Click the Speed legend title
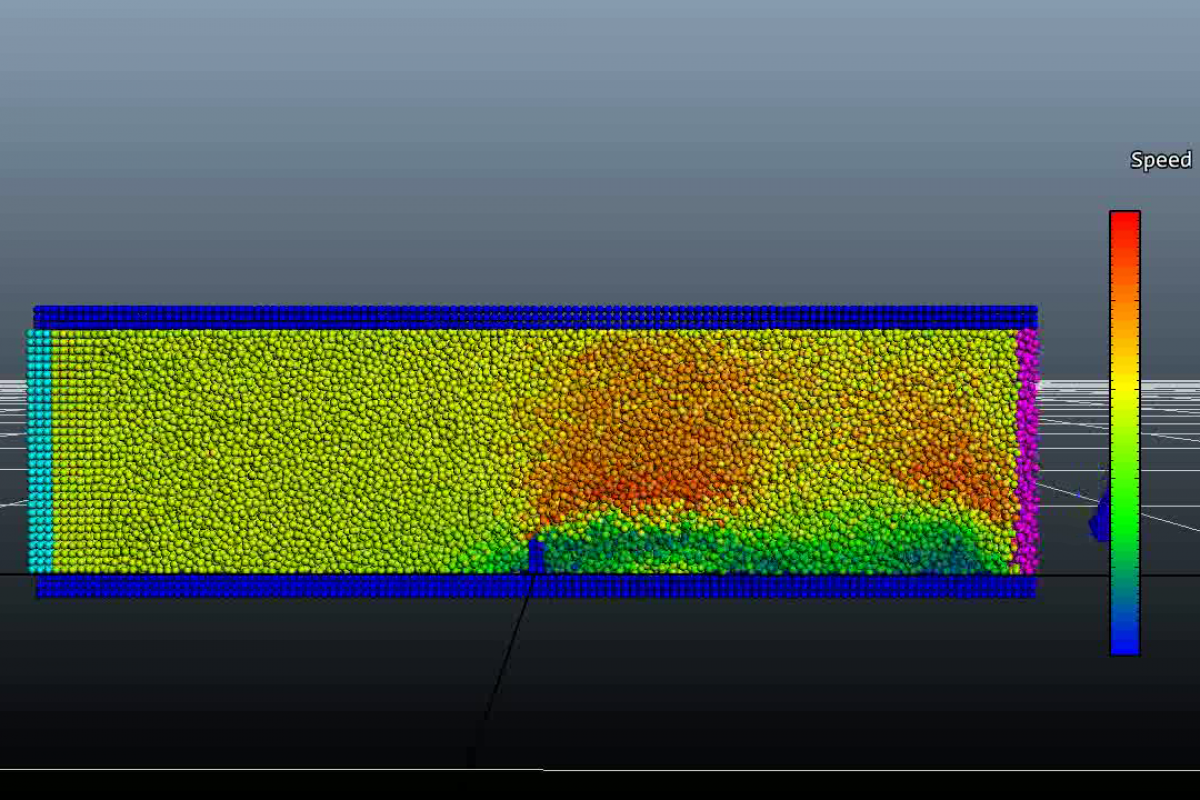The image size is (1200, 800). click(1160, 160)
